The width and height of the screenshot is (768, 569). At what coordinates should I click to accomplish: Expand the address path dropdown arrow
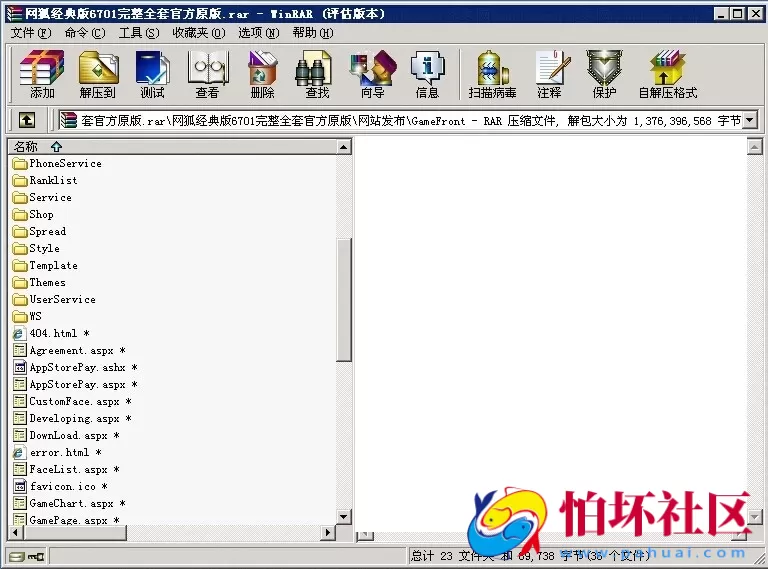pyautogui.click(x=750, y=120)
